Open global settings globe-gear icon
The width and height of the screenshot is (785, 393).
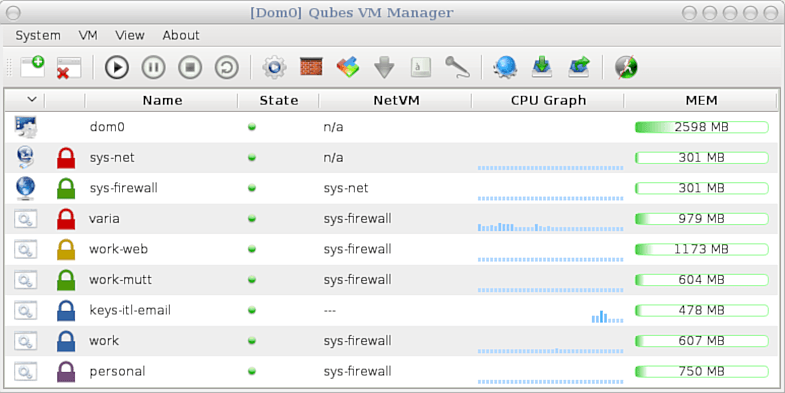click(x=505, y=67)
